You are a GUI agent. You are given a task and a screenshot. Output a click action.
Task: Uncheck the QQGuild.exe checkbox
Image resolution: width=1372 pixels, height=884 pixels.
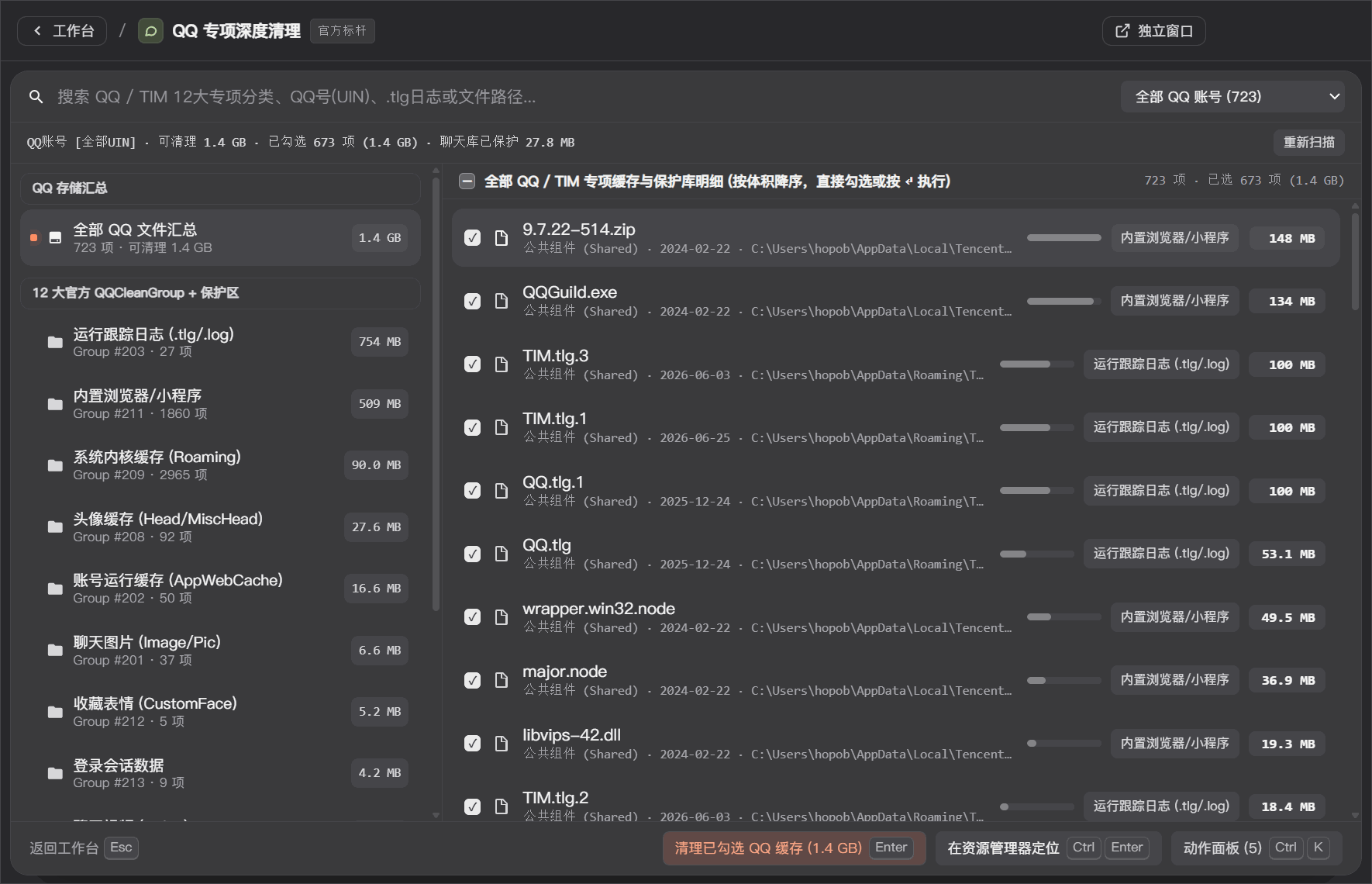click(x=472, y=301)
